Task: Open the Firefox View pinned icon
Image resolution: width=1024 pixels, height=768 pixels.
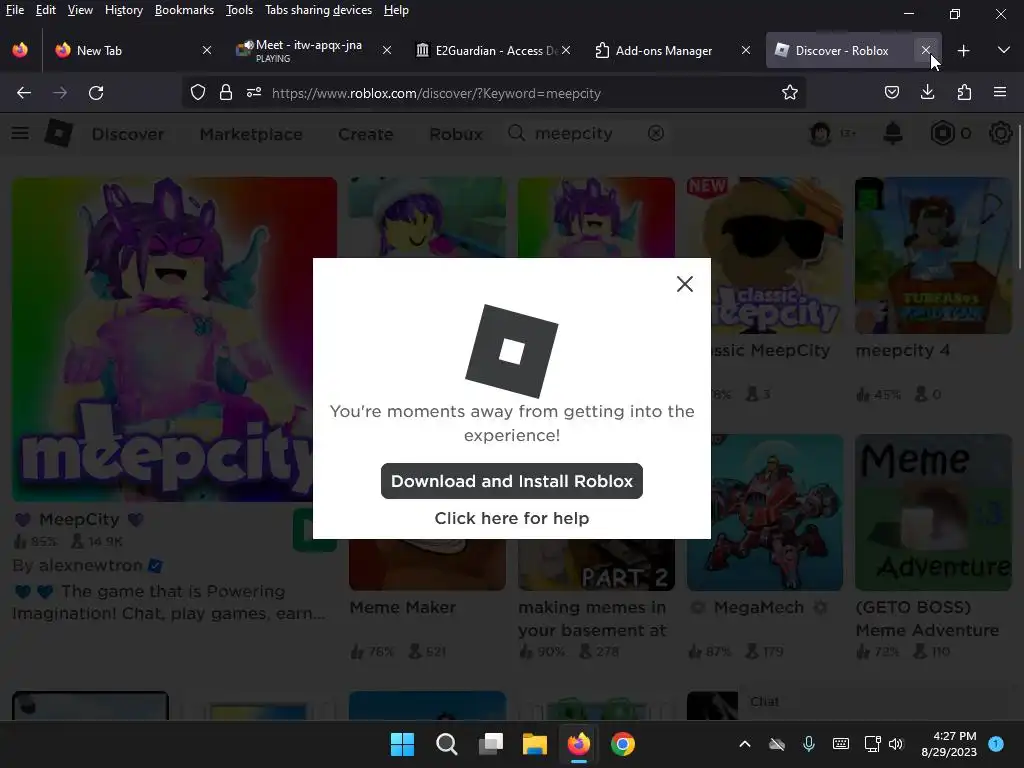Action: (x=20, y=50)
